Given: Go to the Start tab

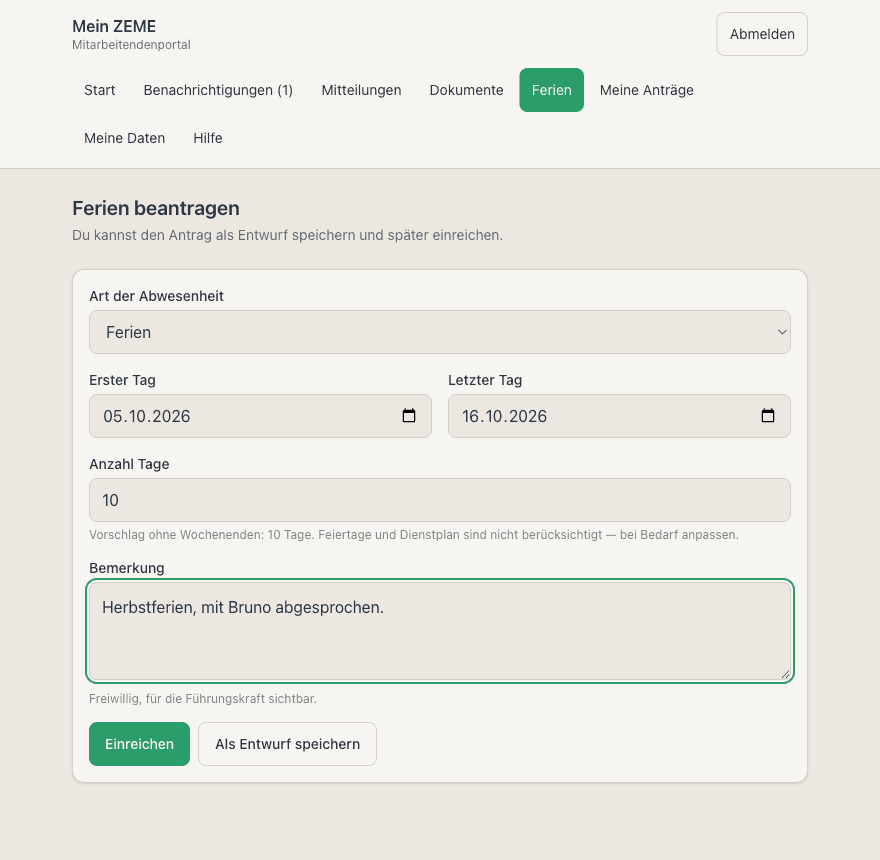Looking at the screenshot, I should 99,90.
